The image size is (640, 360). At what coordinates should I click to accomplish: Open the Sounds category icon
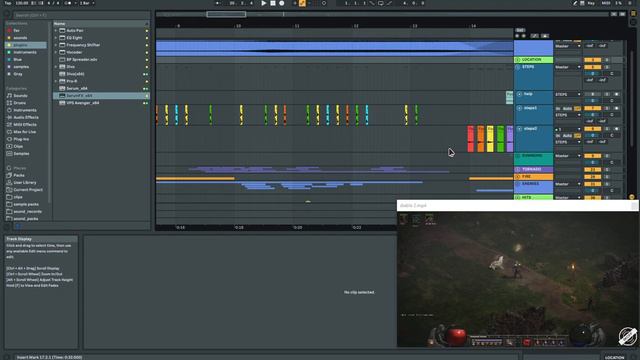tap(9, 96)
